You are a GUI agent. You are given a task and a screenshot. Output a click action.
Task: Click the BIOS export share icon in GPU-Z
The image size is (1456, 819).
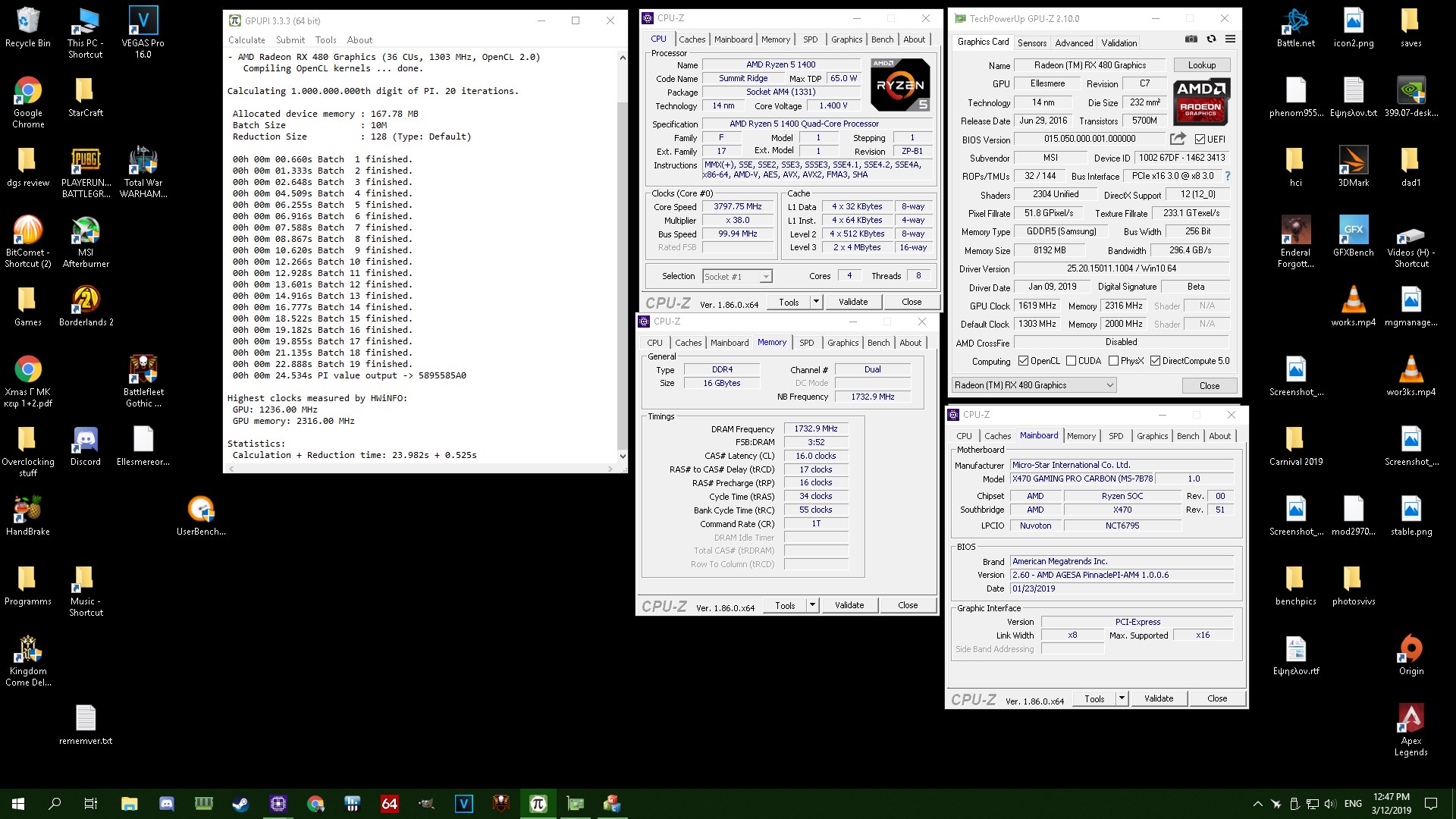pos(1178,139)
